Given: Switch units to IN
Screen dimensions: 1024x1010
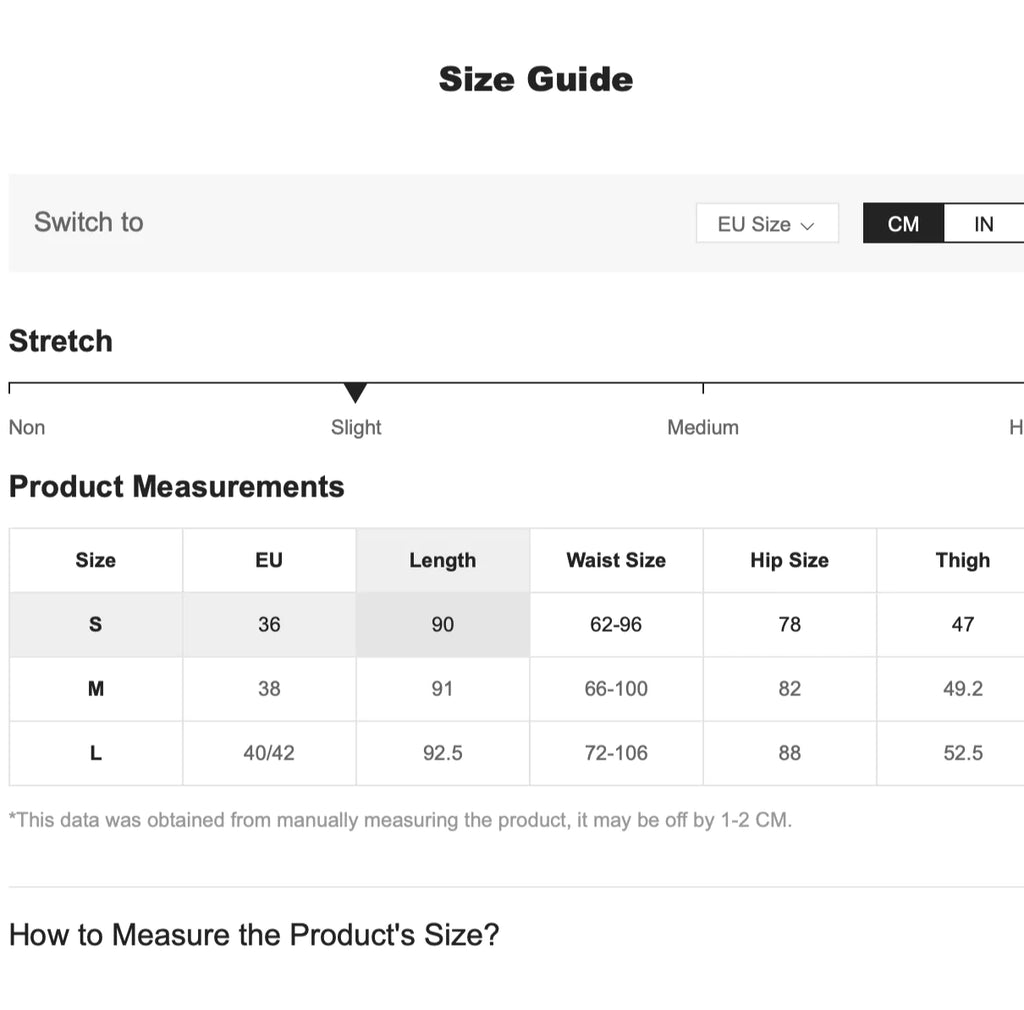Looking at the screenshot, I should (983, 224).
